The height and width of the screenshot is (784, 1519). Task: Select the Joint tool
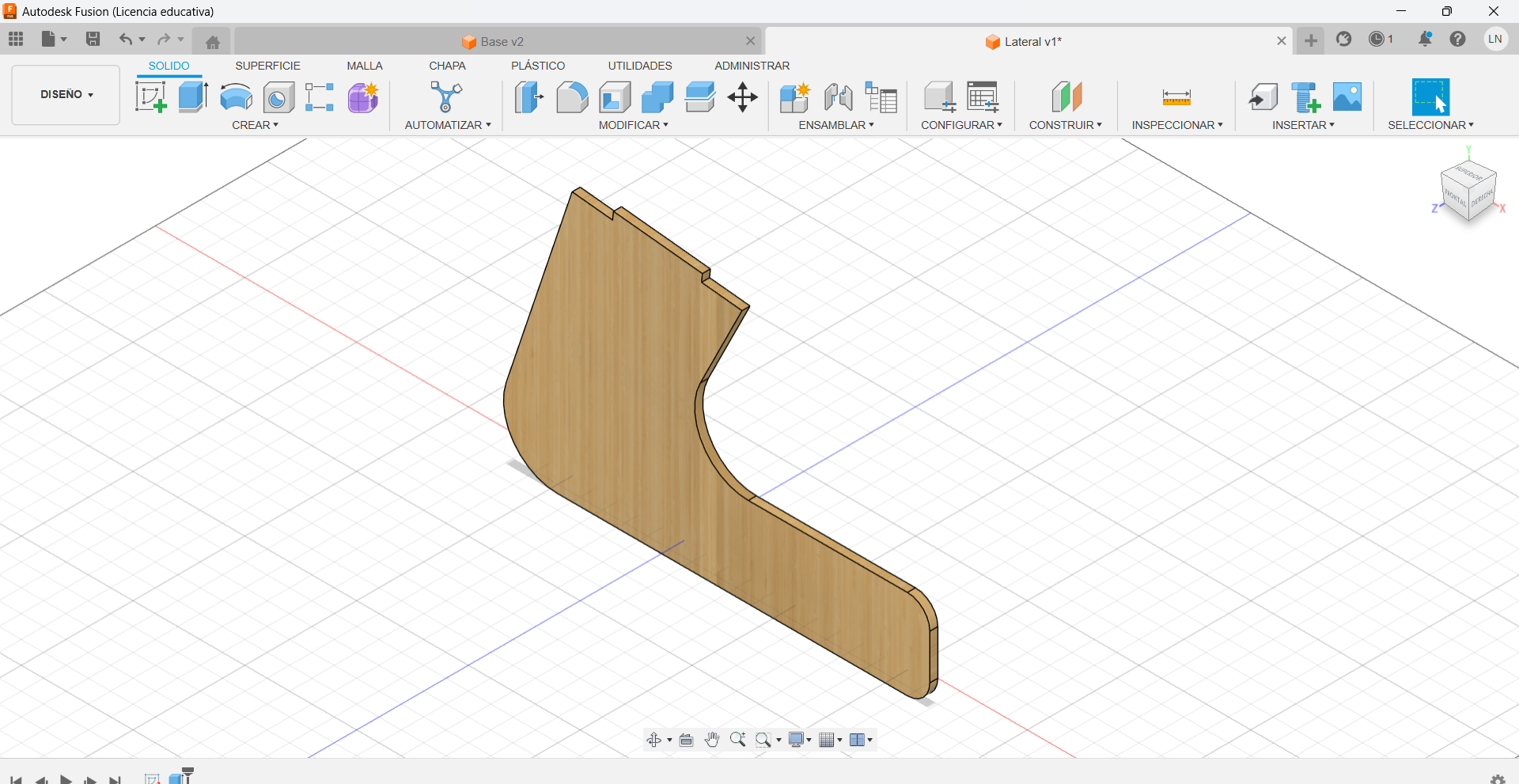point(838,97)
